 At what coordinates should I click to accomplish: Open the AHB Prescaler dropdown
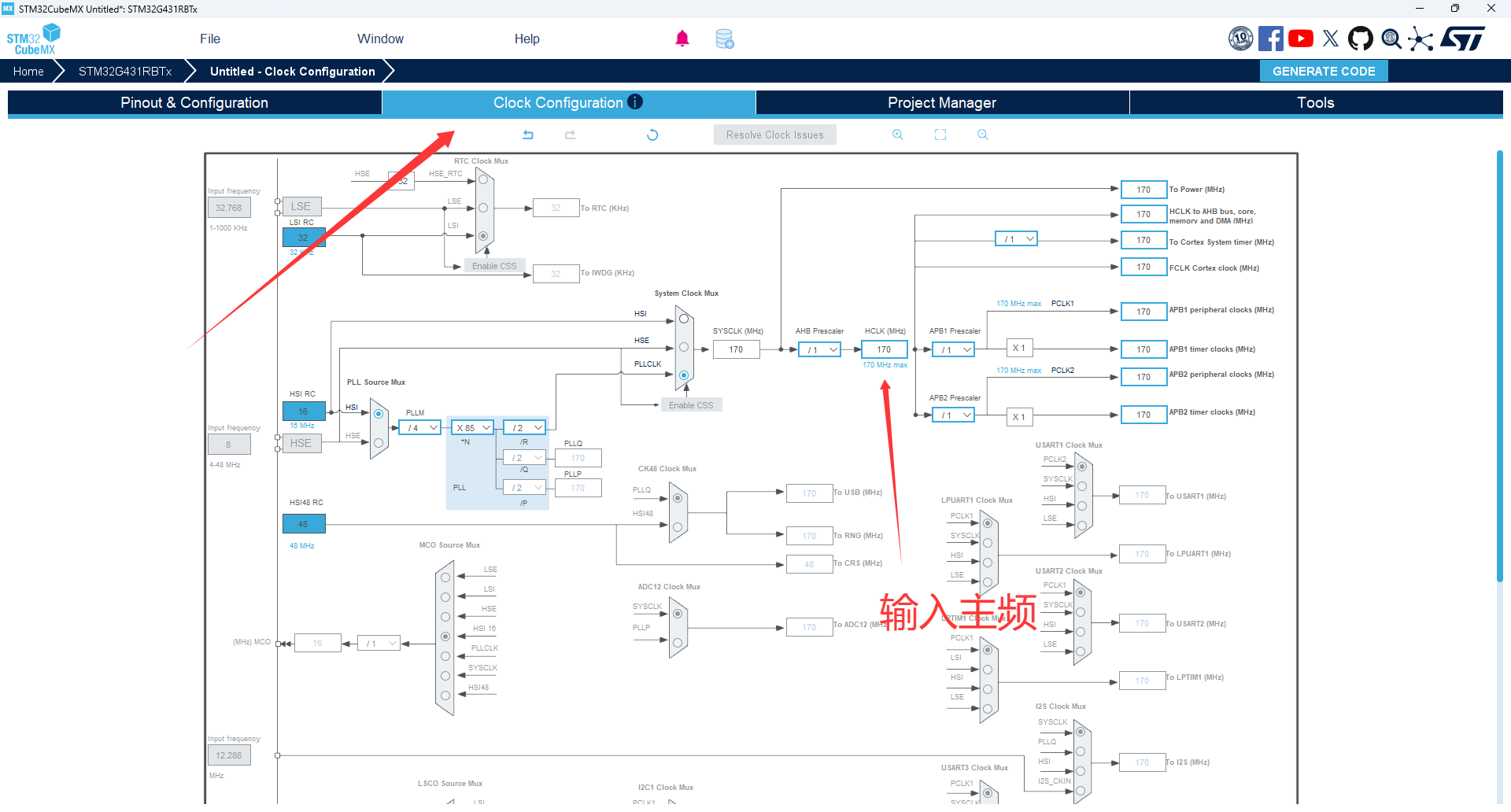click(x=820, y=349)
